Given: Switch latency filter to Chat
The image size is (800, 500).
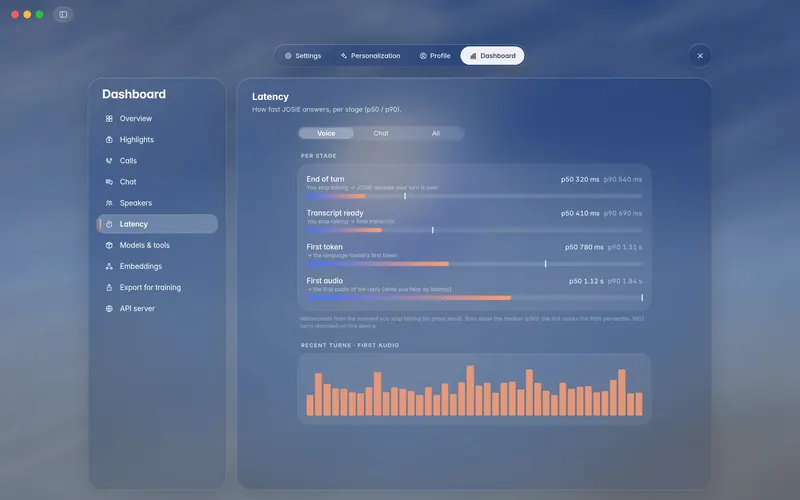Looking at the screenshot, I should (x=381, y=133).
